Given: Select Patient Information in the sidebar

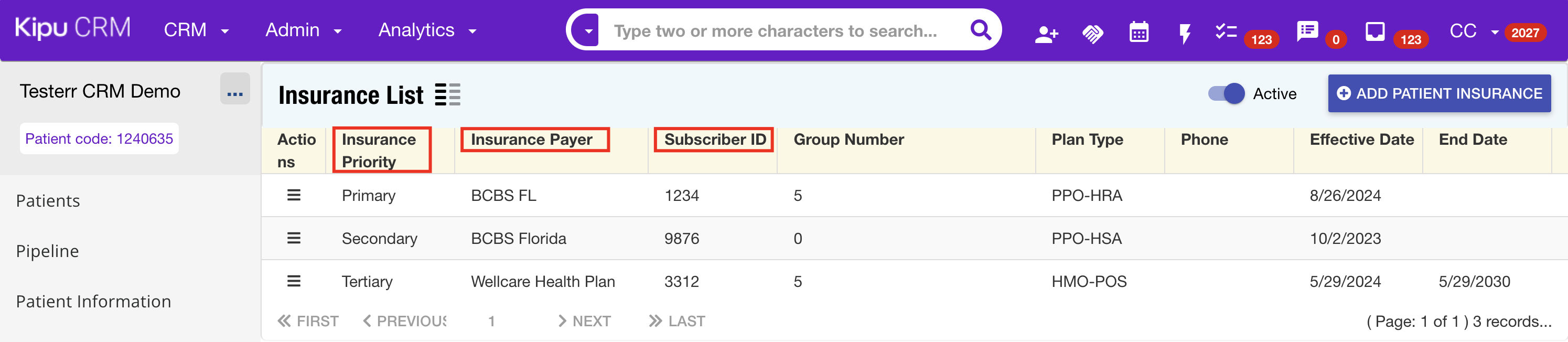Looking at the screenshot, I should point(93,301).
